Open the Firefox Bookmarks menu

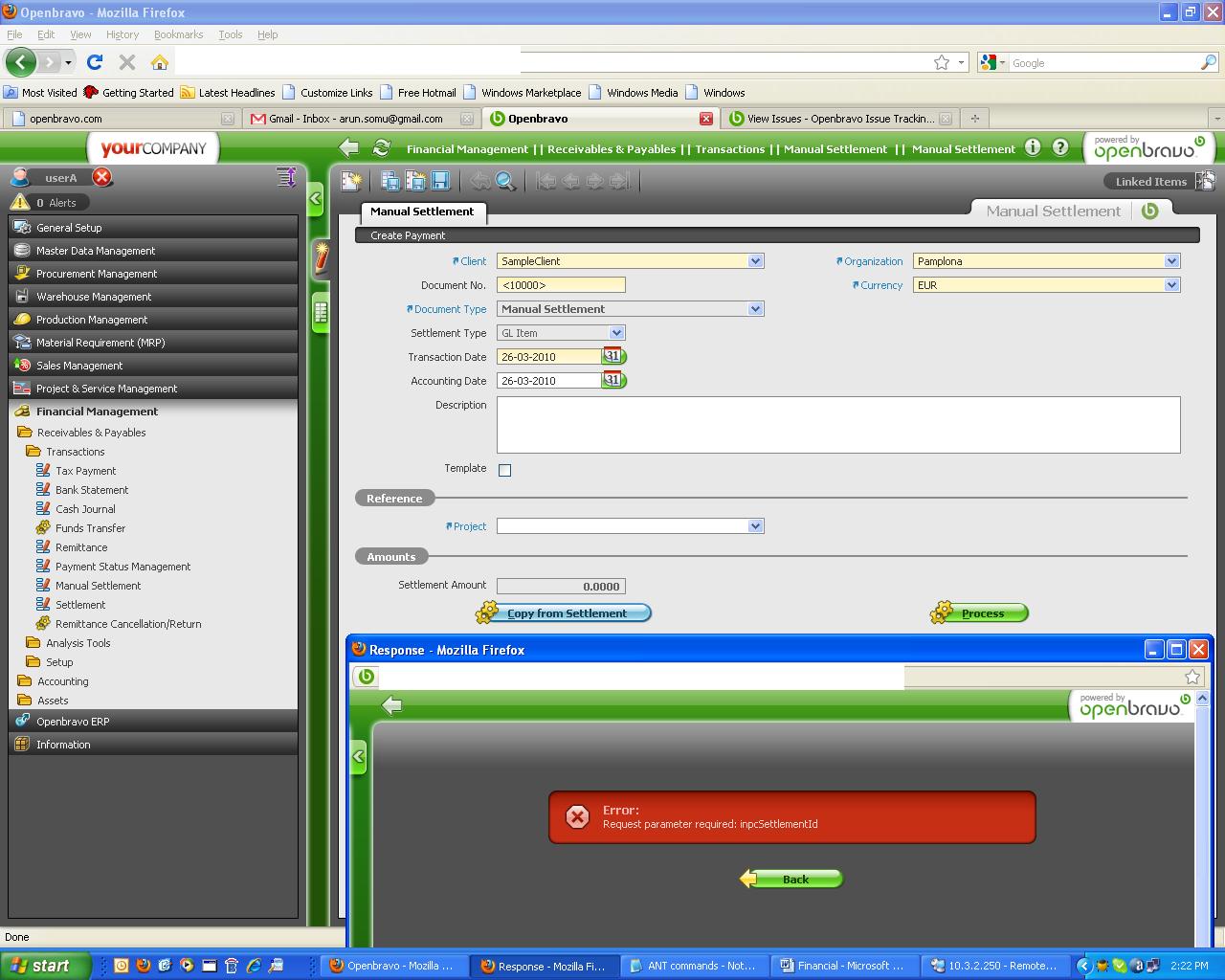(x=178, y=34)
